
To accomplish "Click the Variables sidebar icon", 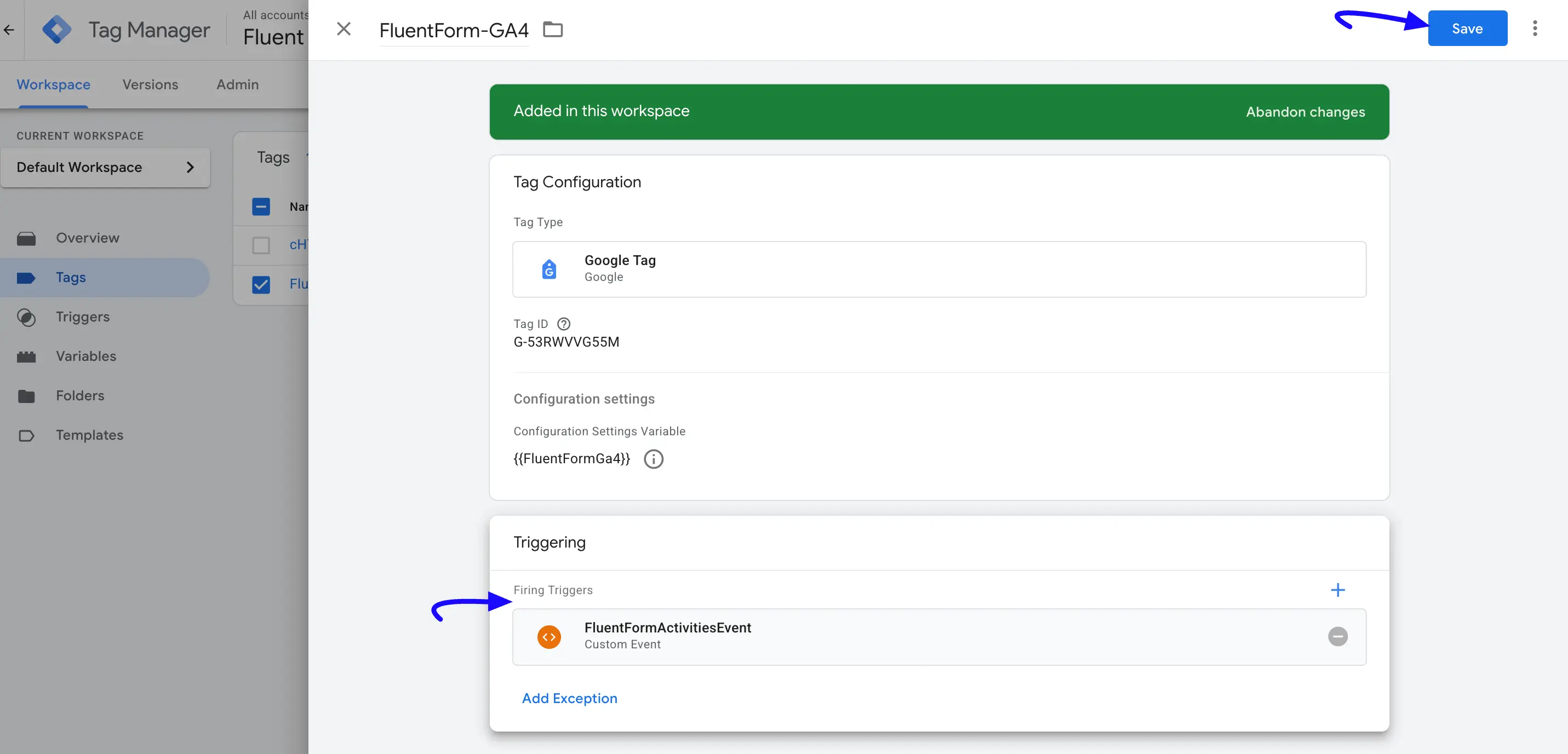I will click(26, 356).
